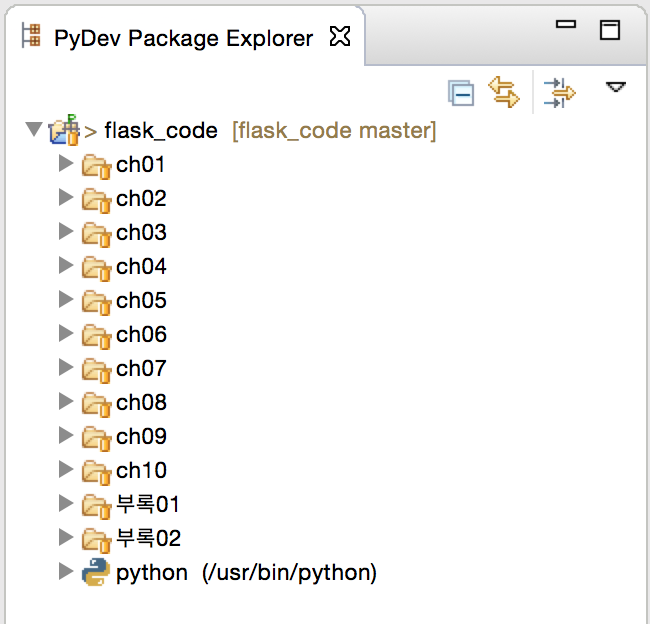Expand the ch04 folder
The width and height of the screenshot is (650, 624).
66,265
